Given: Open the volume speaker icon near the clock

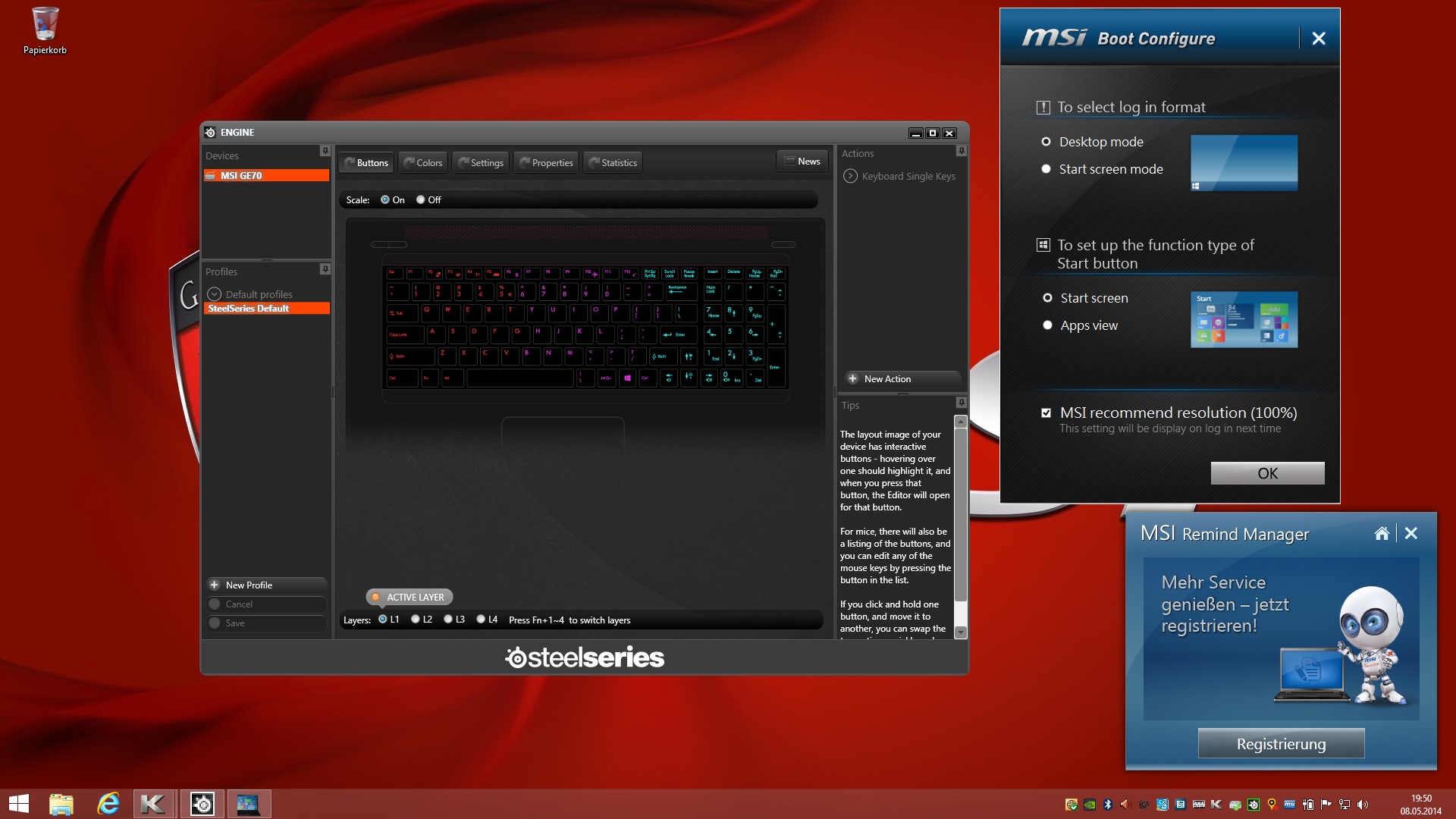Looking at the screenshot, I should (x=1363, y=805).
